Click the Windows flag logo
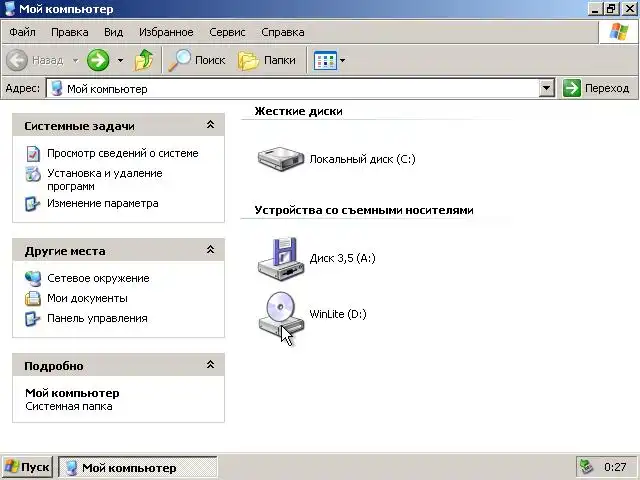Viewport: 640px width, 480px height. (x=619, y=32)
